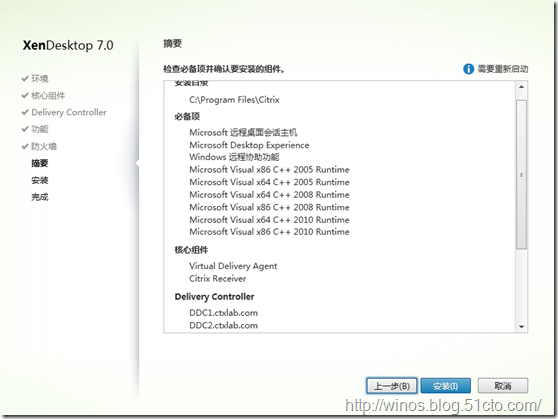Click Microsoft Visual x64 C++ 2008 Runtime

pyautogui.click(x=269, y=195)
